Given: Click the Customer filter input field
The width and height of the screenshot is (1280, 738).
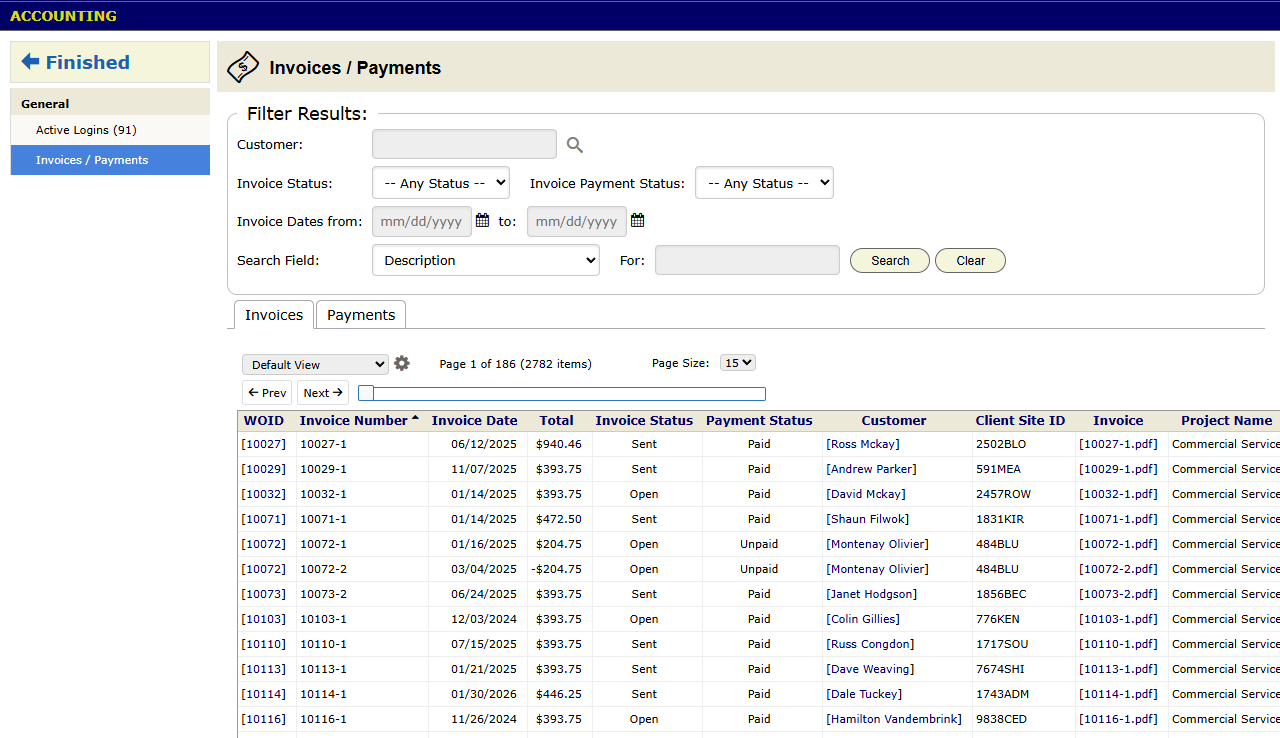Looking at the screenshot, I should 464,144.
